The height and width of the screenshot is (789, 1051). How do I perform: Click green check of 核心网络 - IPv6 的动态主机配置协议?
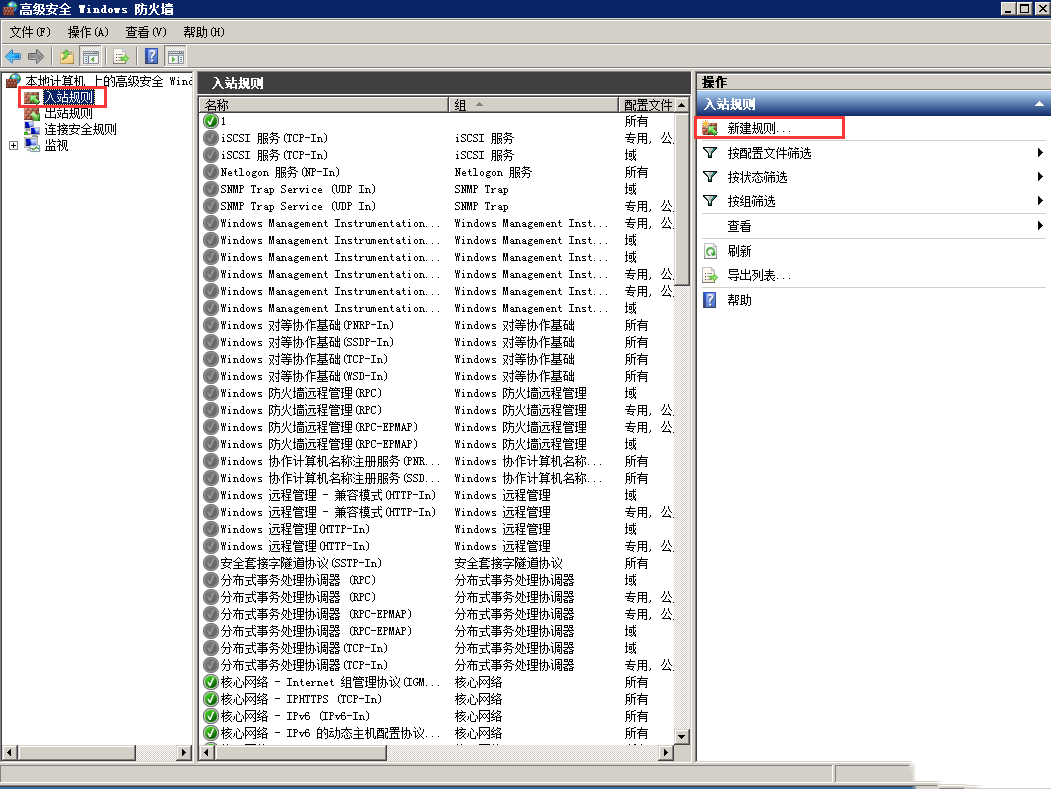(x=211, y=733)
